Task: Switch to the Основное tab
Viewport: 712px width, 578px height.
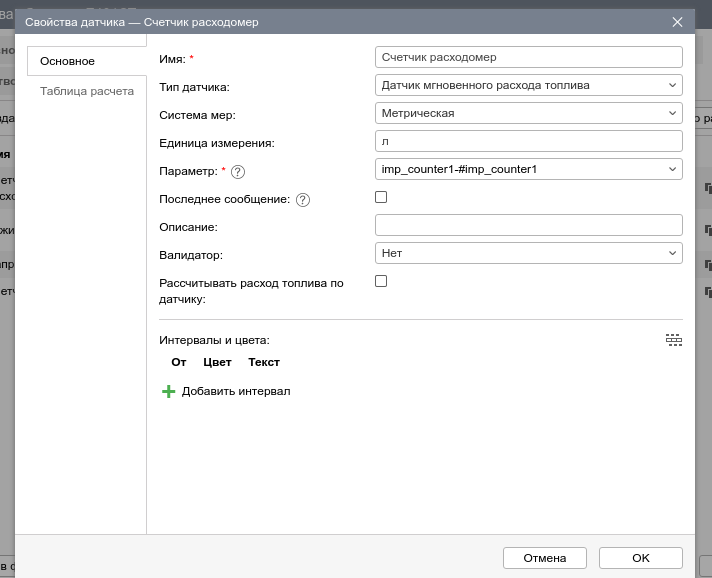Action: (x=67, y=61)
